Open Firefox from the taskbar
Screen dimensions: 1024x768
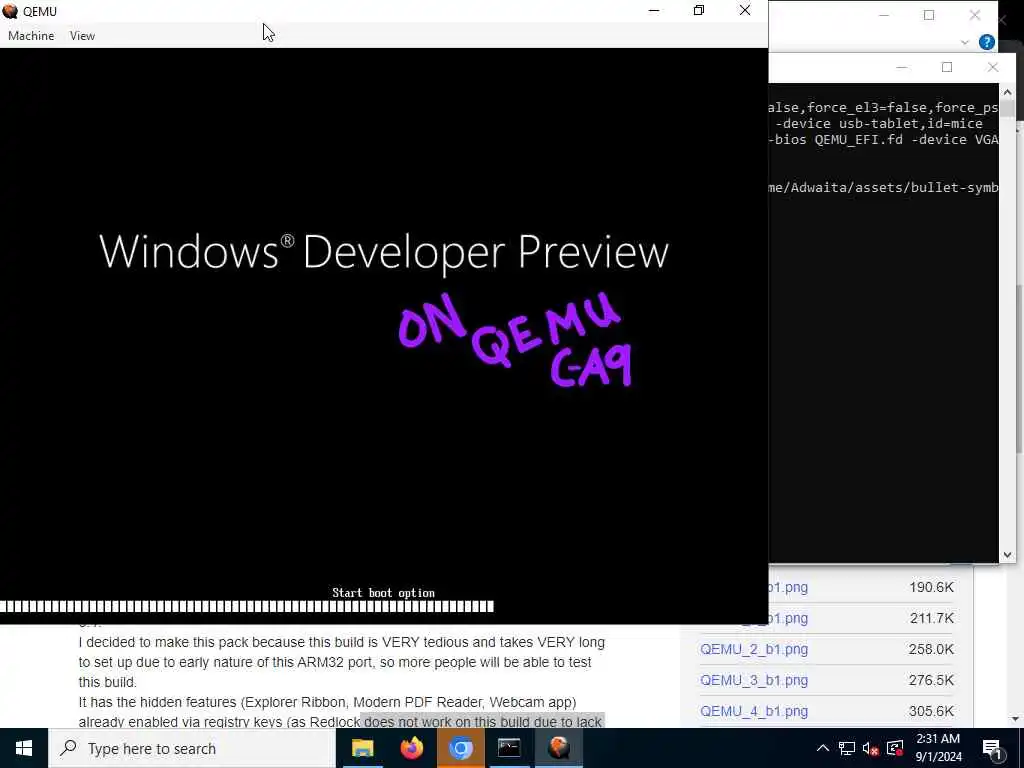pyautogui.click(x=411, y=748)
